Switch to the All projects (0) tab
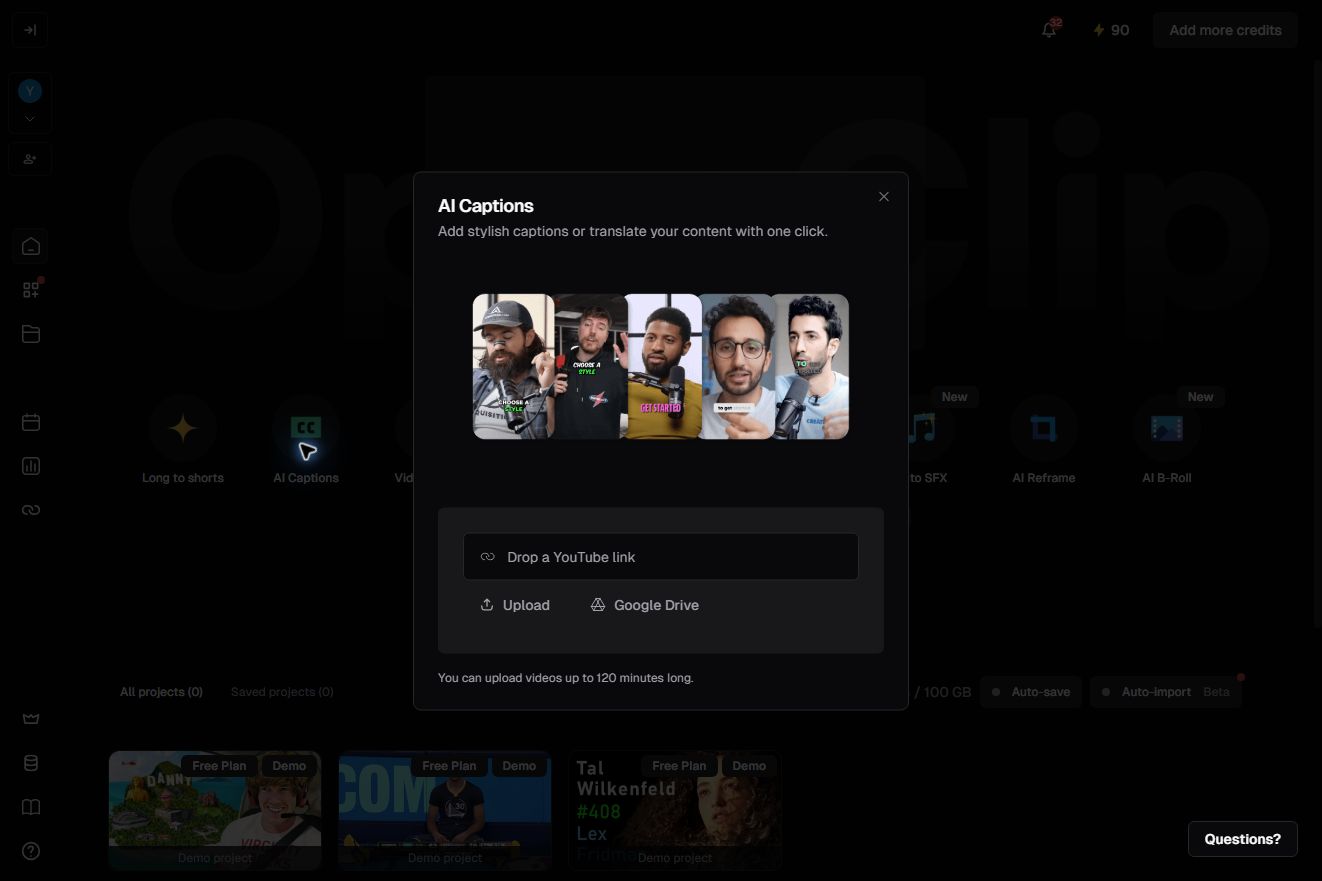This screenshot has height=881, width=1322. coord(161,692)
